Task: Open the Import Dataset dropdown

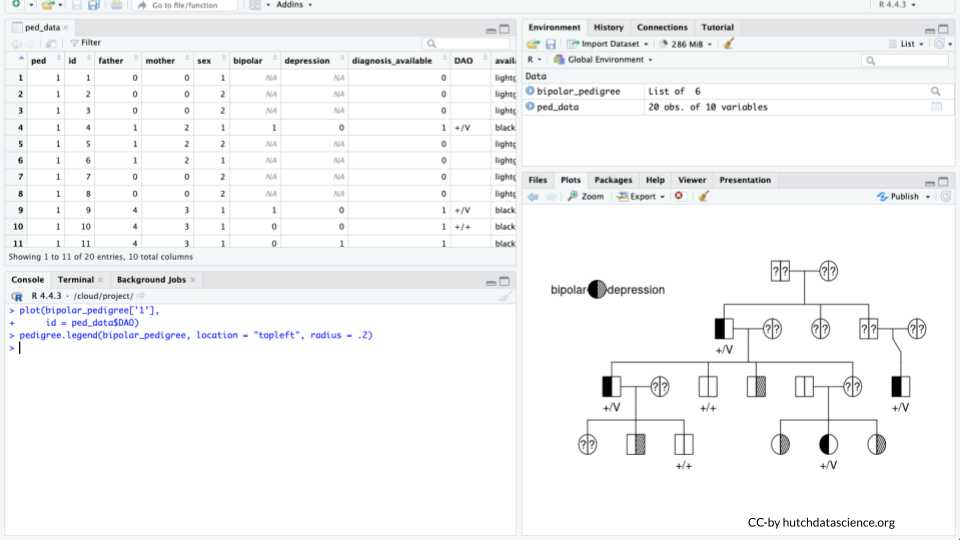Action: tap(607, 44)
